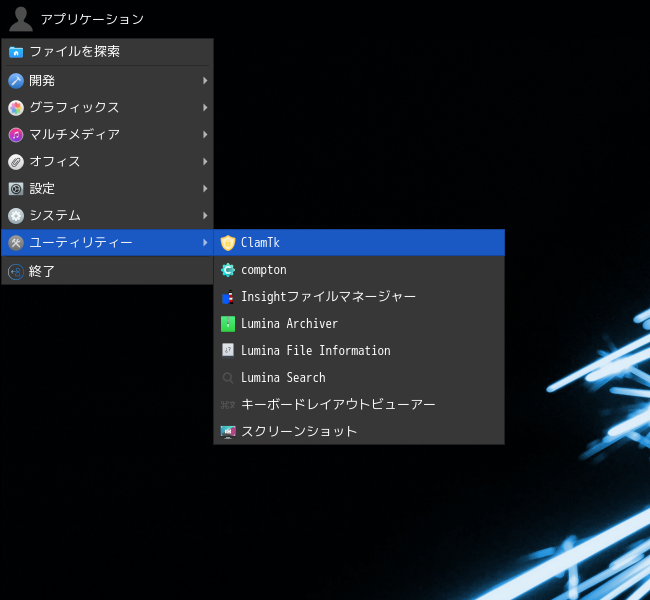
Task: Click the 開発 hammer icon
Action: click(x=16, y=81)
